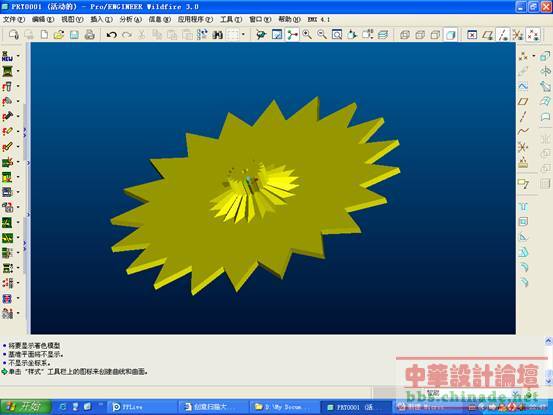Open a file with the folder icon
Image resolution: width=553 pixels, height=415 pixels.
click(59, 35)
